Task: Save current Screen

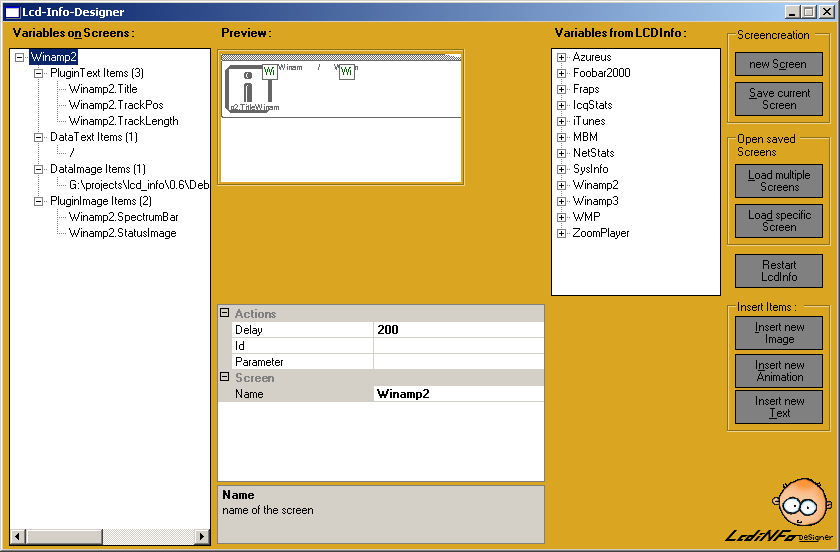Action: [778, 99]
